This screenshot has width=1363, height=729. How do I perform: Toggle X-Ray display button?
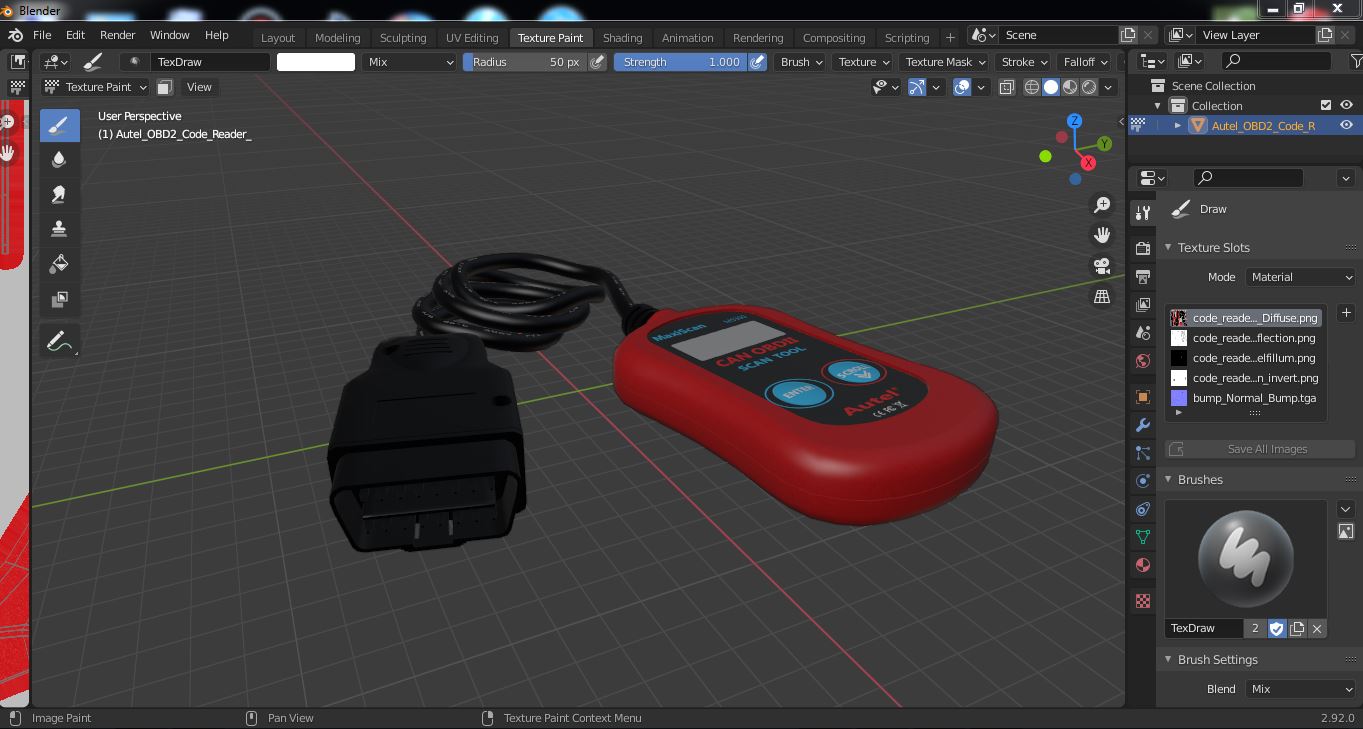(x=1007, y=87)
